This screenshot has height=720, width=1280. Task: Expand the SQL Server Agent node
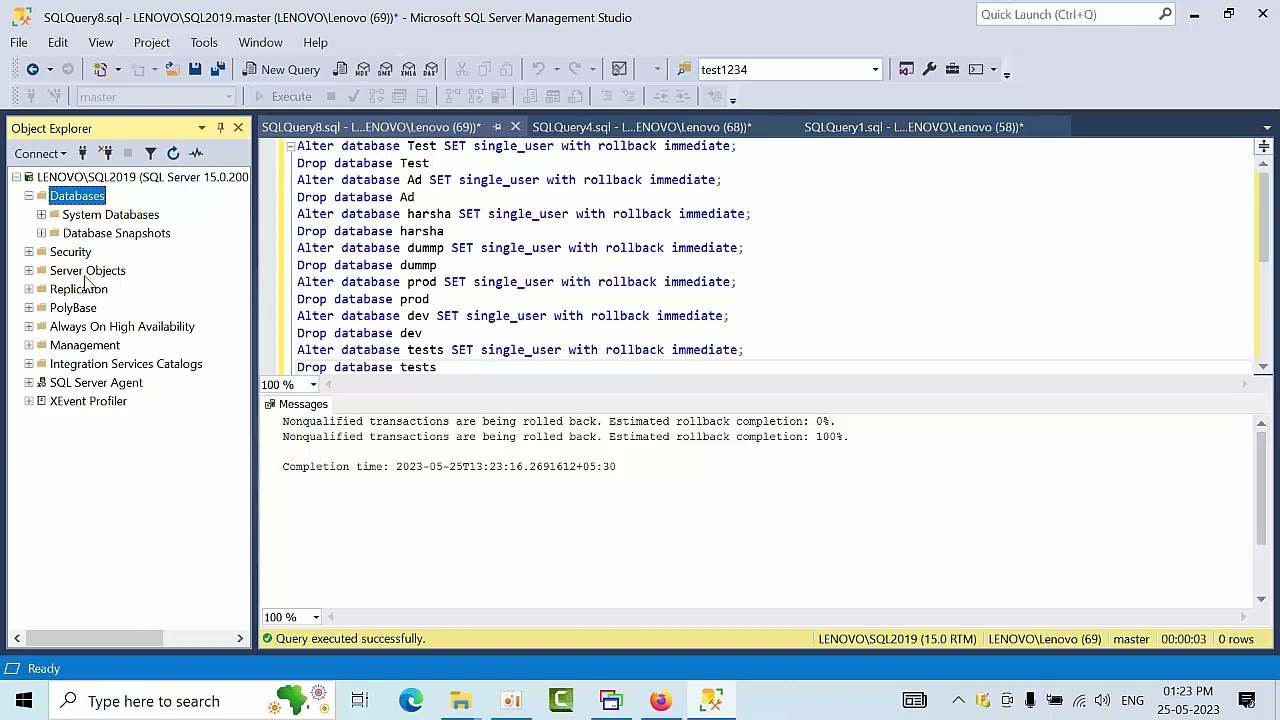29,383
